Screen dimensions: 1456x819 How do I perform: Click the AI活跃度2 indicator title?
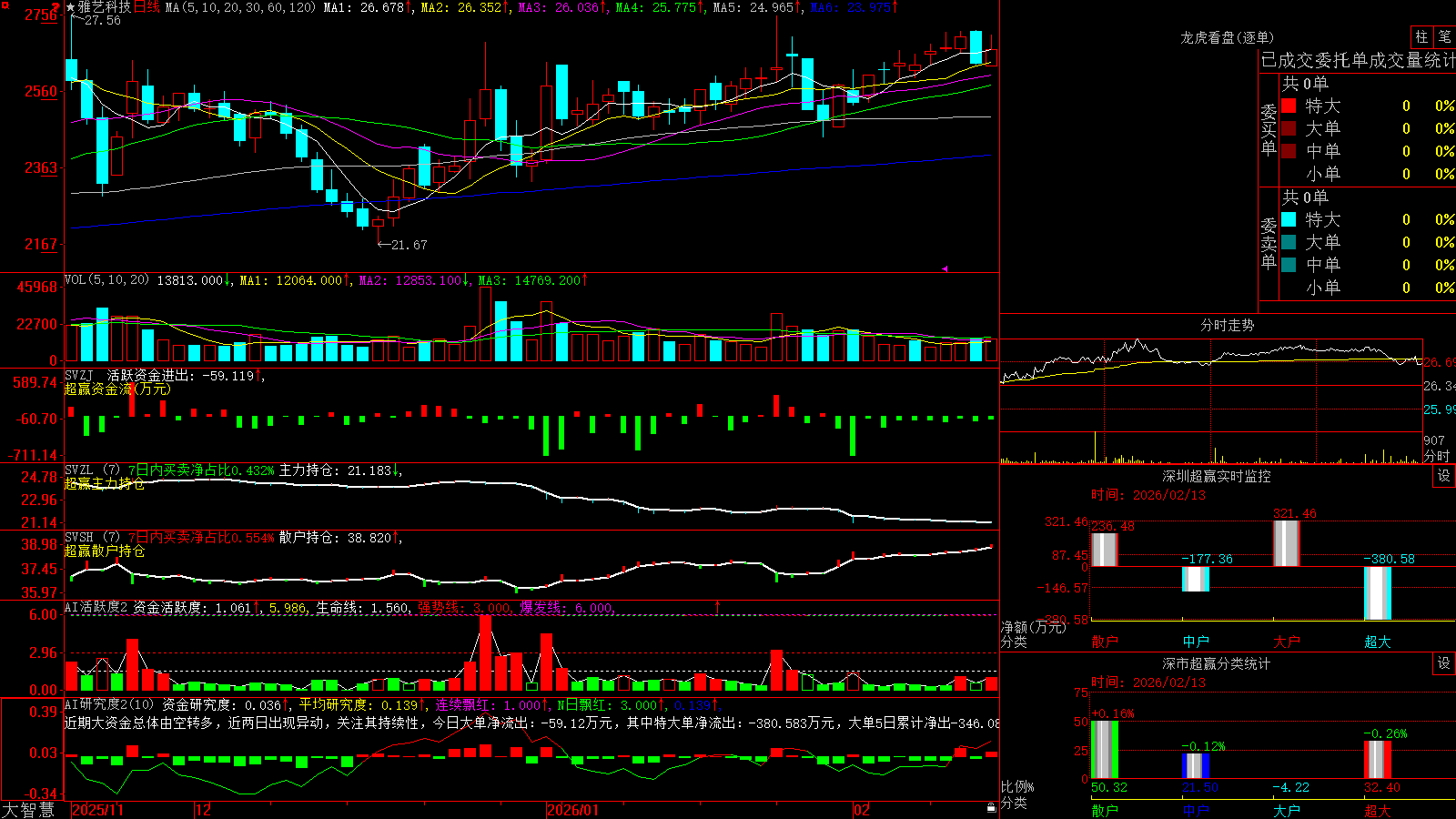pyautogui.click(x=96, y=607)
